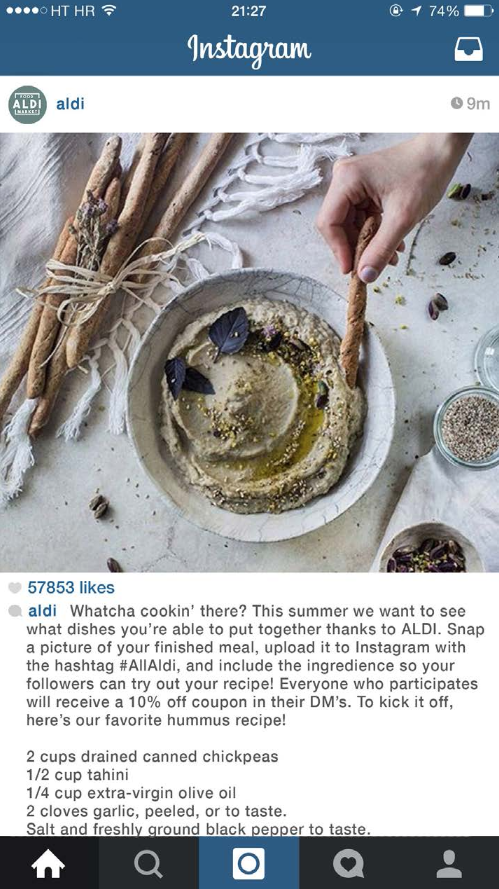This screenshot has width=499, height=889.
Task: Open the Profile person tab
Action: pos(449,863)
